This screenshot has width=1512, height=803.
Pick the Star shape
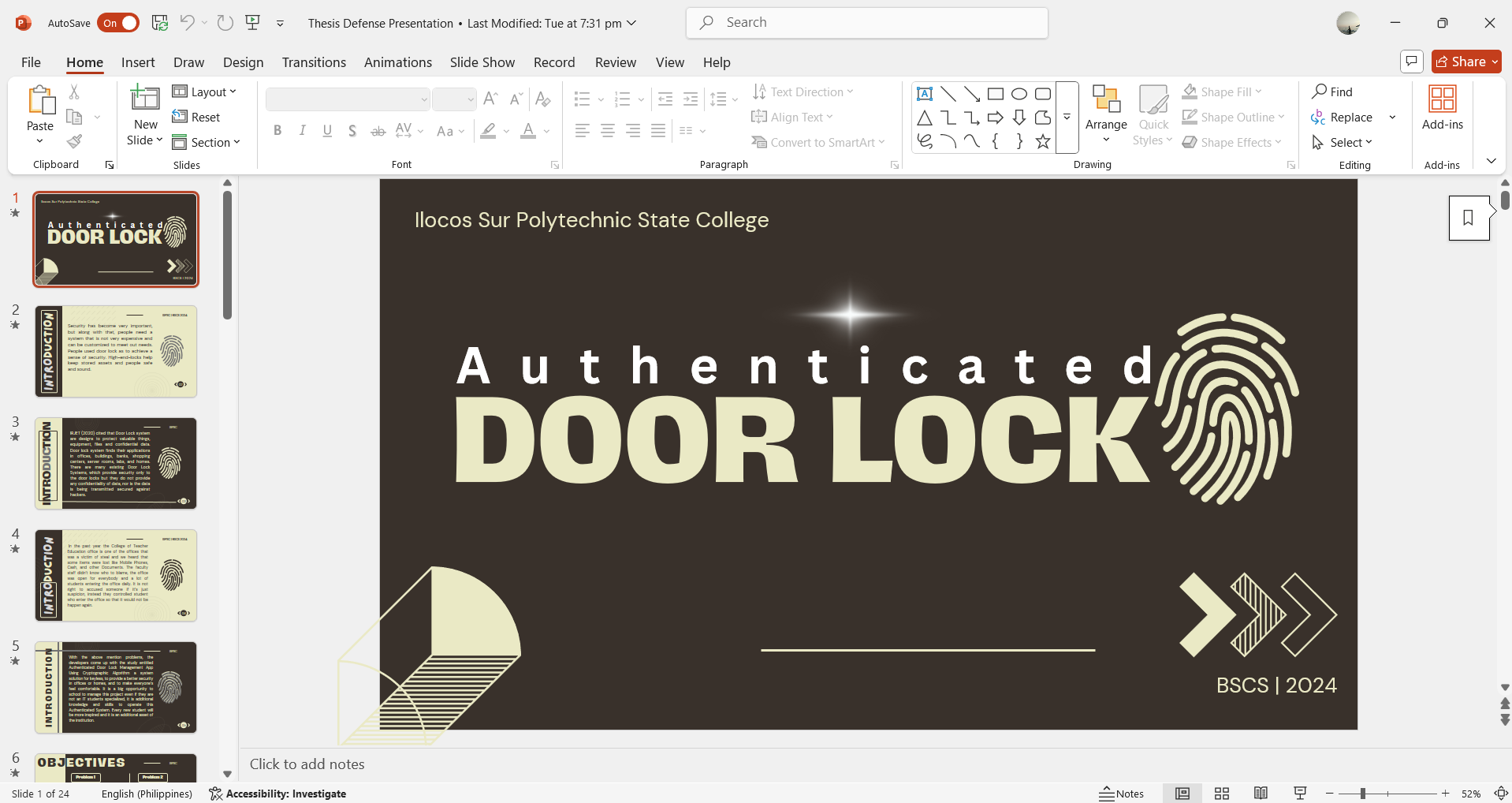click(x=1043, y=141)
